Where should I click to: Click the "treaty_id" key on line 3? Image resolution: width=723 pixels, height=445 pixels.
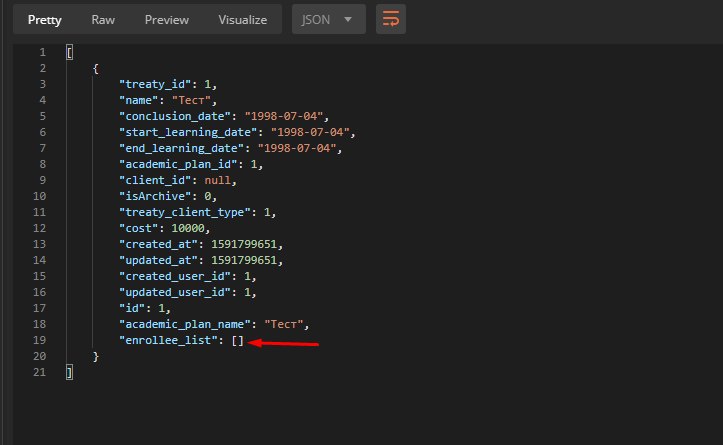pyautogui.click(x=155, y=84)
